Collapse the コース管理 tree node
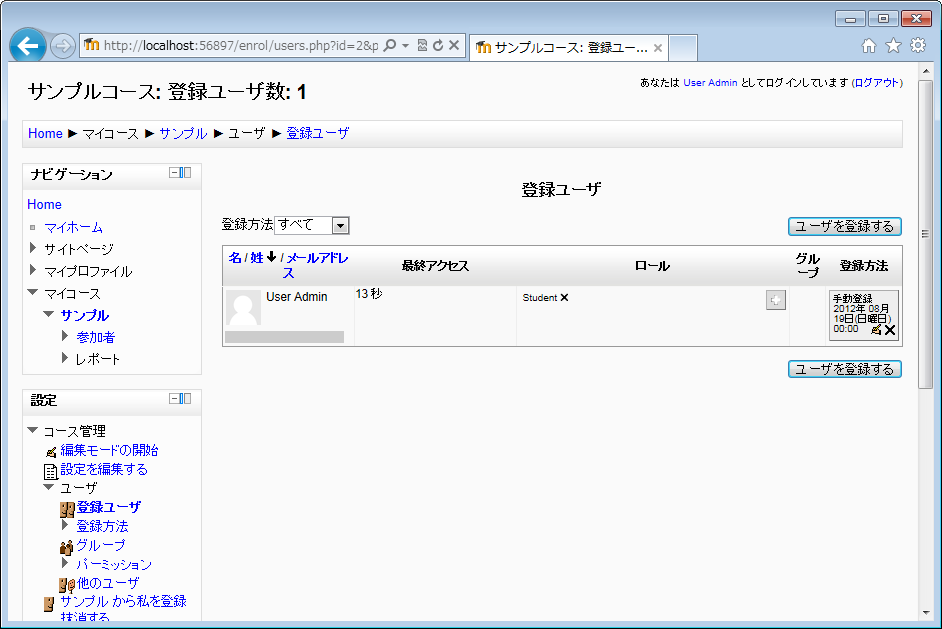This screenshot has width=942, height=629. point(33,431)
